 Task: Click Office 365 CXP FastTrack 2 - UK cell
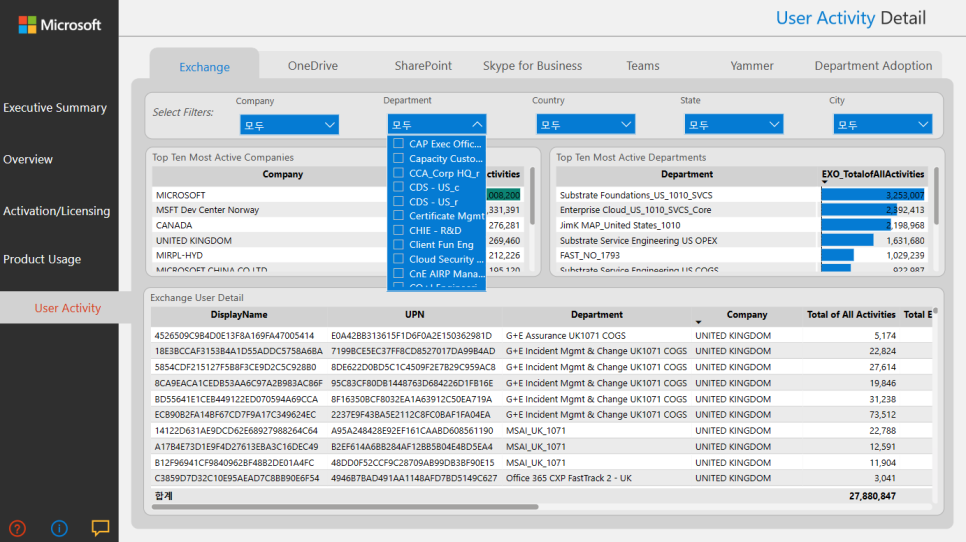coord(569,478)
